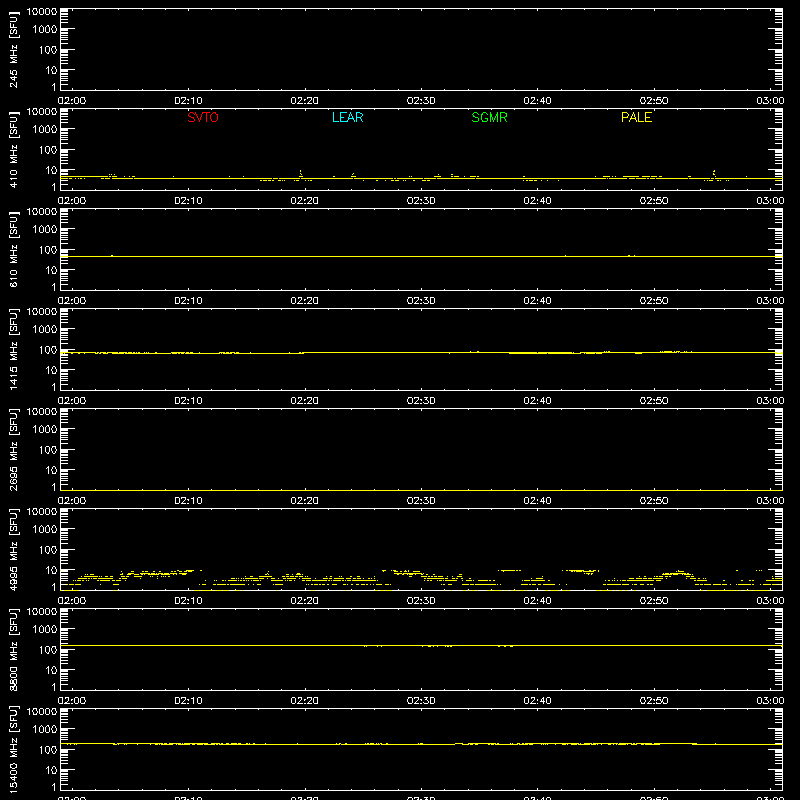800x800 pixels.
Task: Click the 1000 tick label on 410 MHz plot
Action: [x=45, y=130]
